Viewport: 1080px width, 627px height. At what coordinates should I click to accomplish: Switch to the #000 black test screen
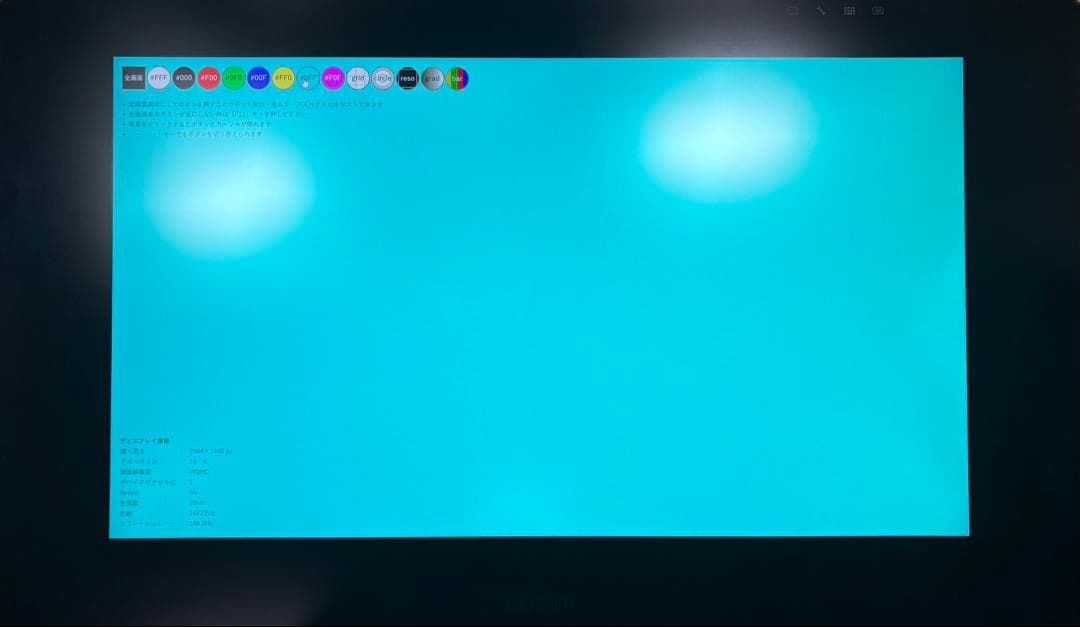(186, 77)
